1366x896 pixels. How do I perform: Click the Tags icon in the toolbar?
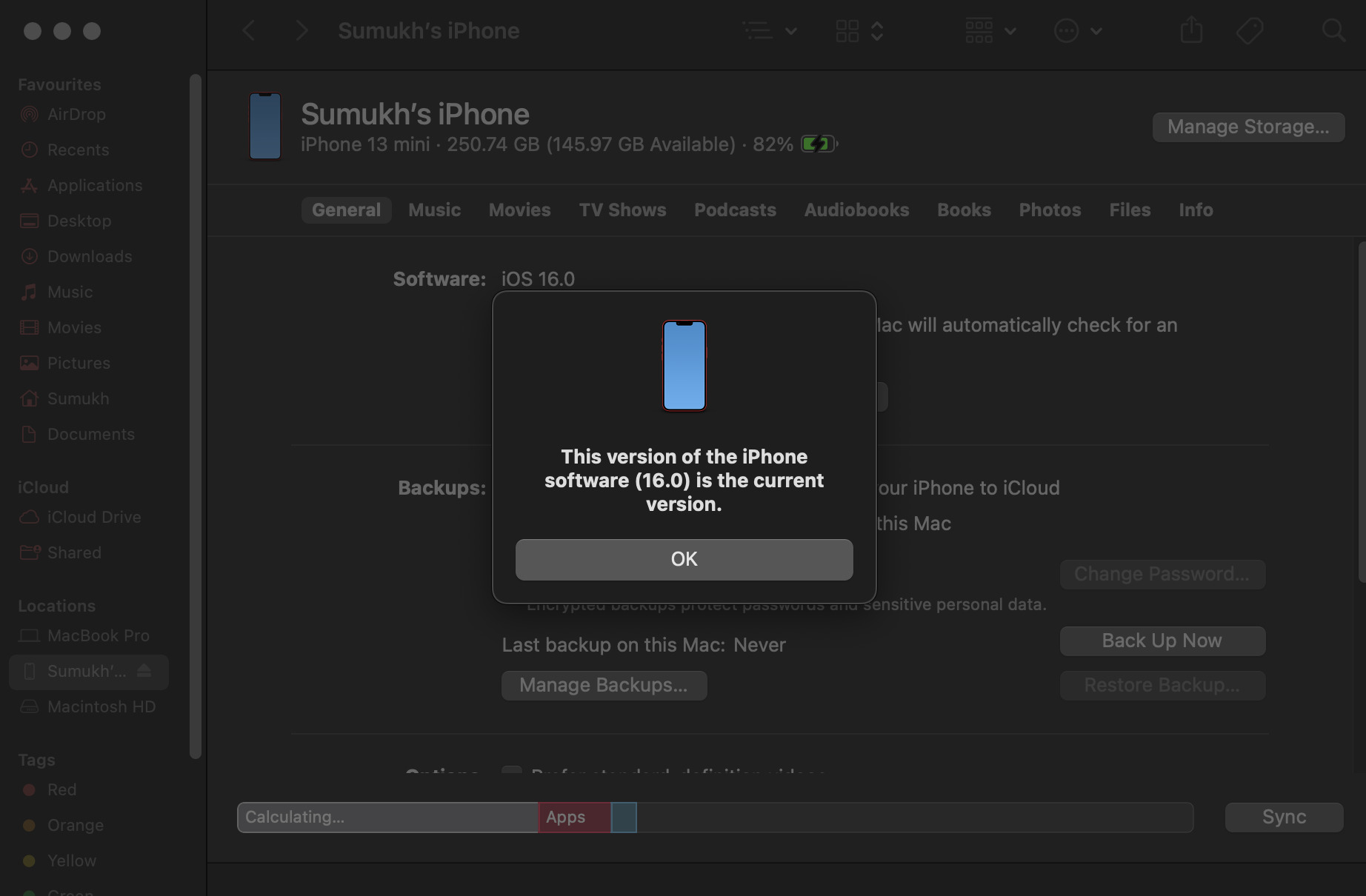[x=1250, y=31]
